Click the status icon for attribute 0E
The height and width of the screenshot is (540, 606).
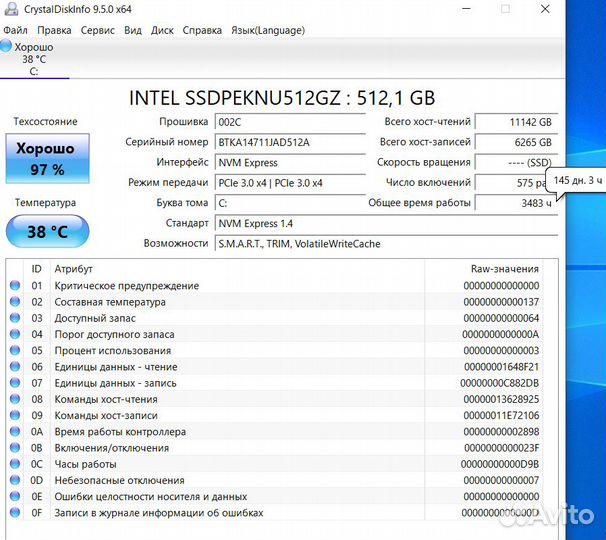[x=15, y=496]
